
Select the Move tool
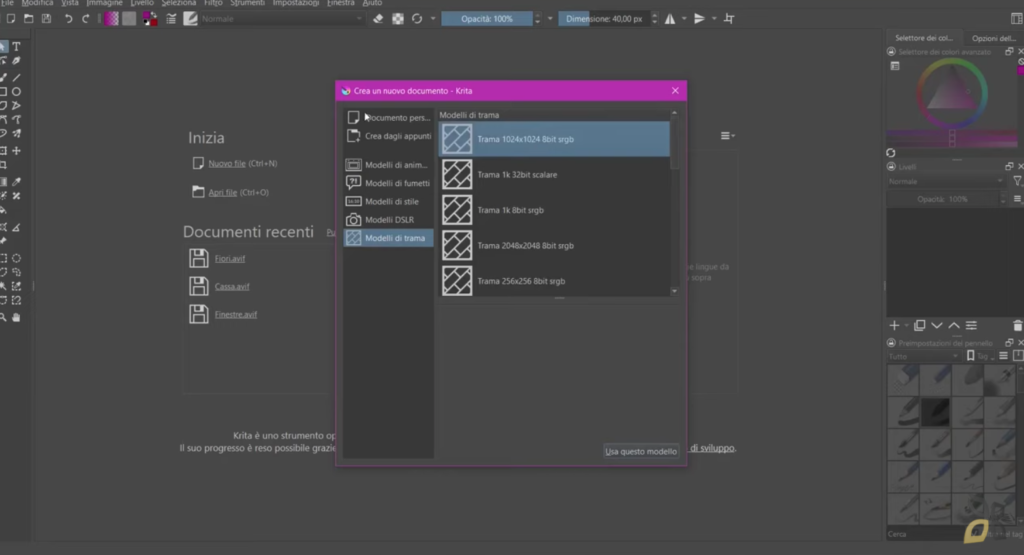16,151
